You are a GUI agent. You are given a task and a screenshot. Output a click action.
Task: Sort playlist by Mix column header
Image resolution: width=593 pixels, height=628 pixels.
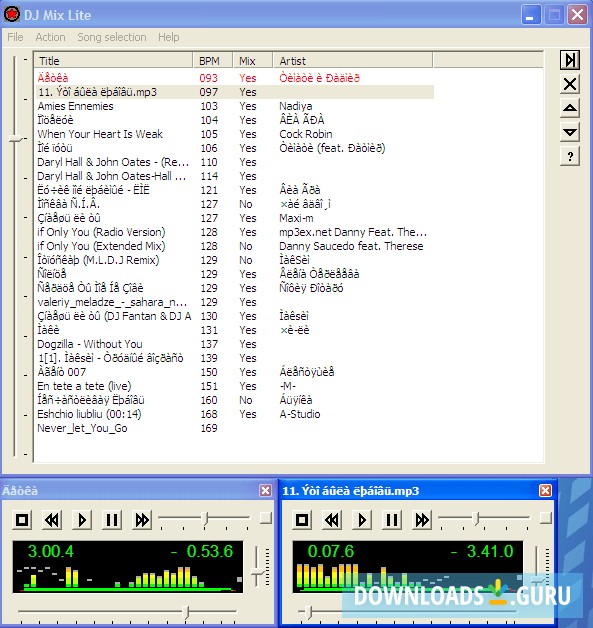coord(253,61)
